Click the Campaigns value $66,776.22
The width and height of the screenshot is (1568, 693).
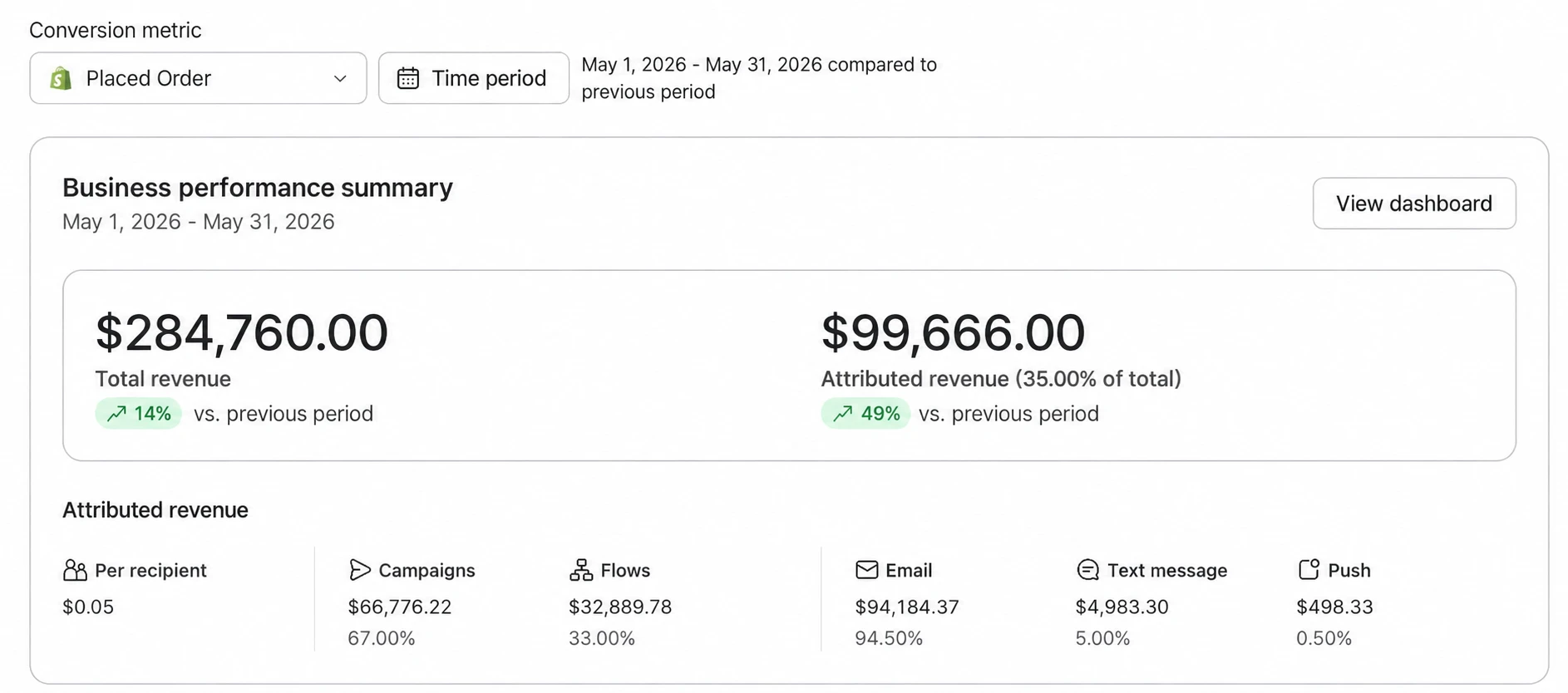pyautogui.click(x=400, y=607)
